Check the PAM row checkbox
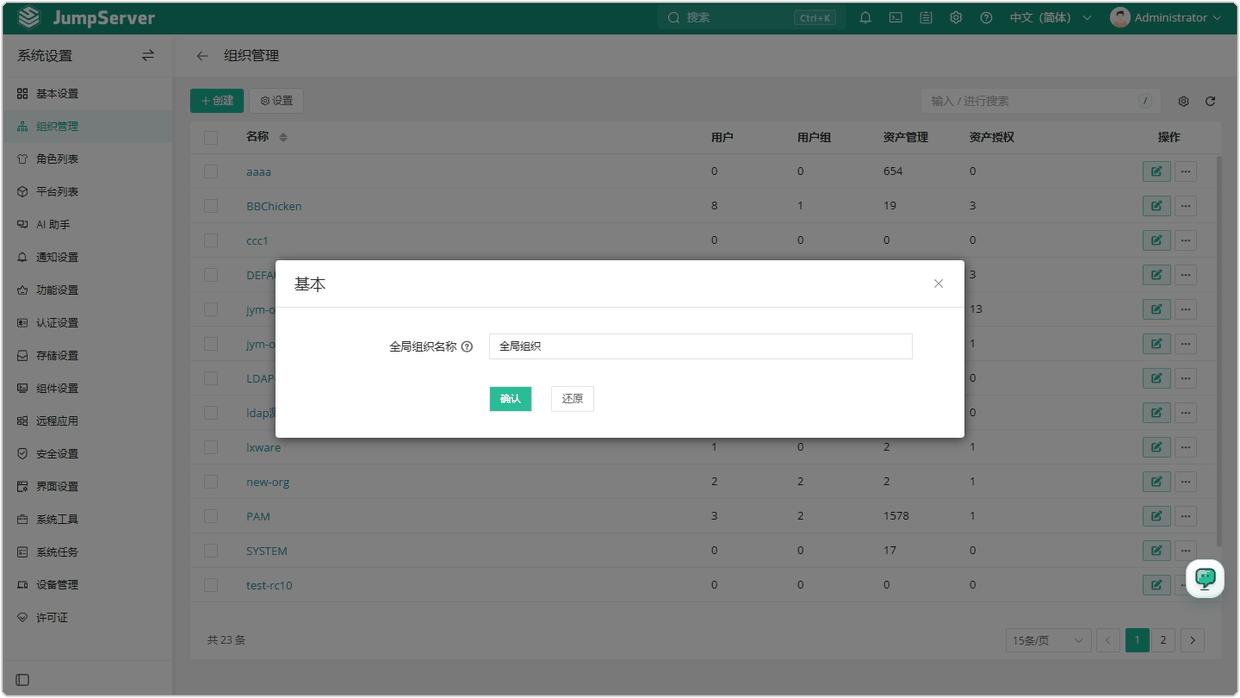Screen dimensions: 1240x698 211,516
